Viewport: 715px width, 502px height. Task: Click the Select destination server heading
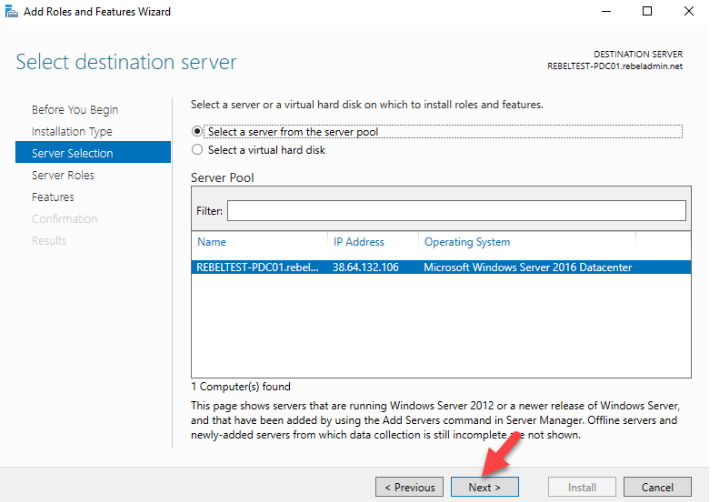pyautogui.click(x=126, y=62)
